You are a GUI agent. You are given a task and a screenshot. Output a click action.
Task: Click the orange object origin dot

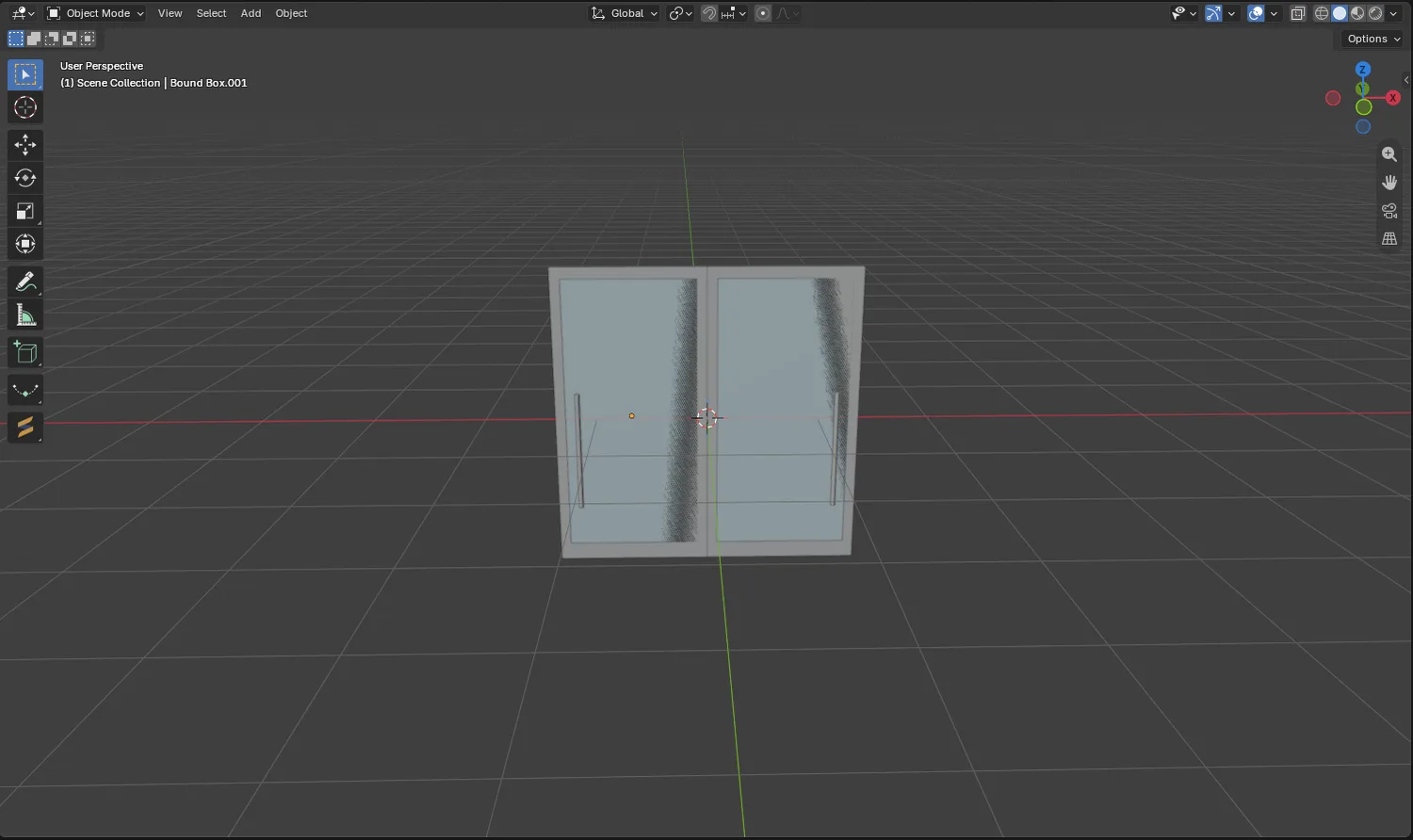pos(631,415)
